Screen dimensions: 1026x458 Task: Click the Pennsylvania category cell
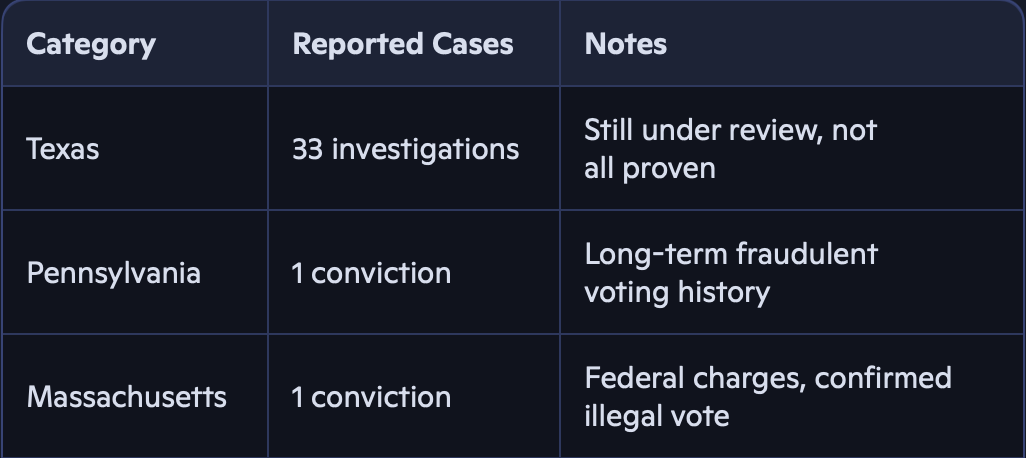[x=114, y=273]
